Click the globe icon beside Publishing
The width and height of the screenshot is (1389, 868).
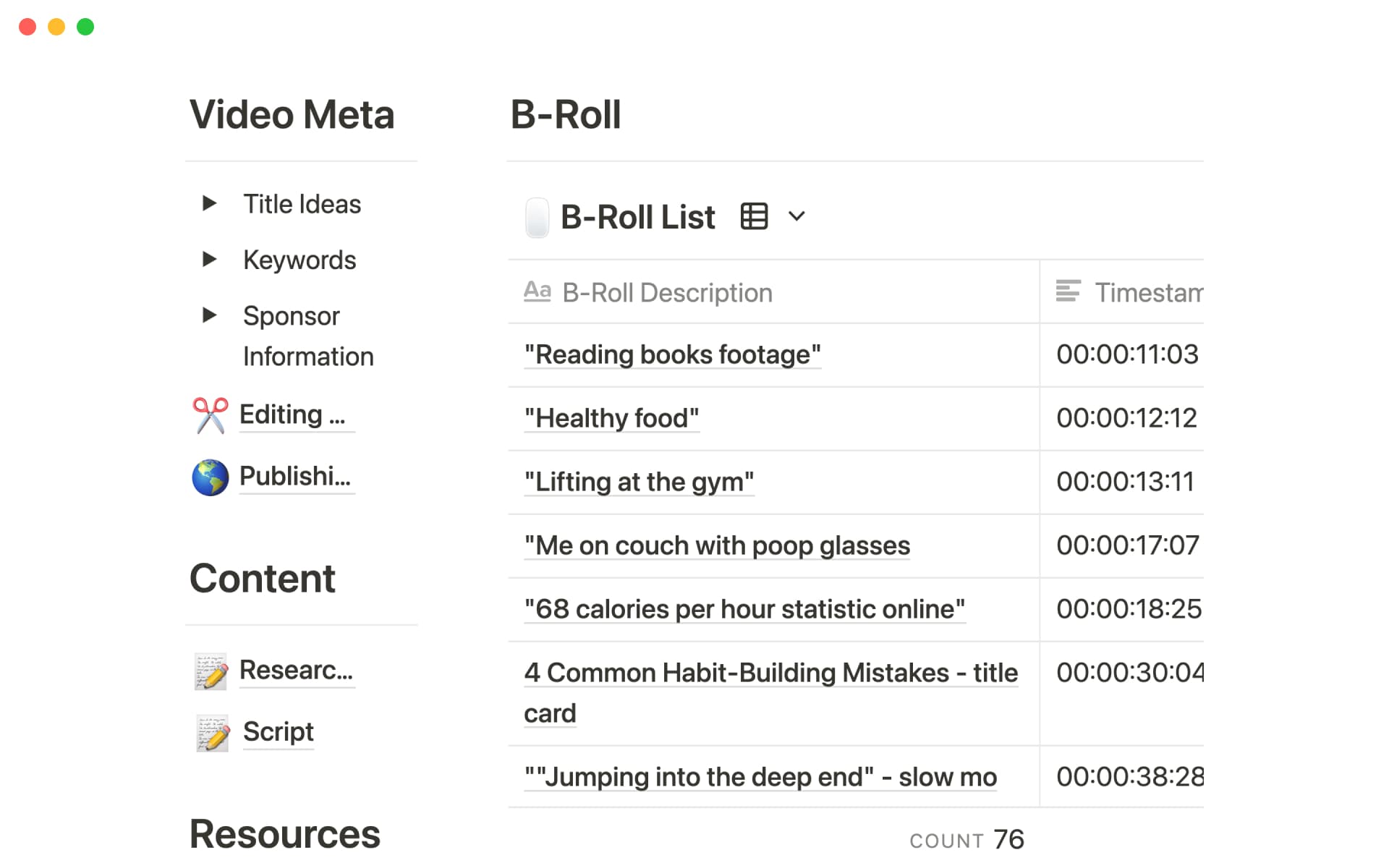210,477
